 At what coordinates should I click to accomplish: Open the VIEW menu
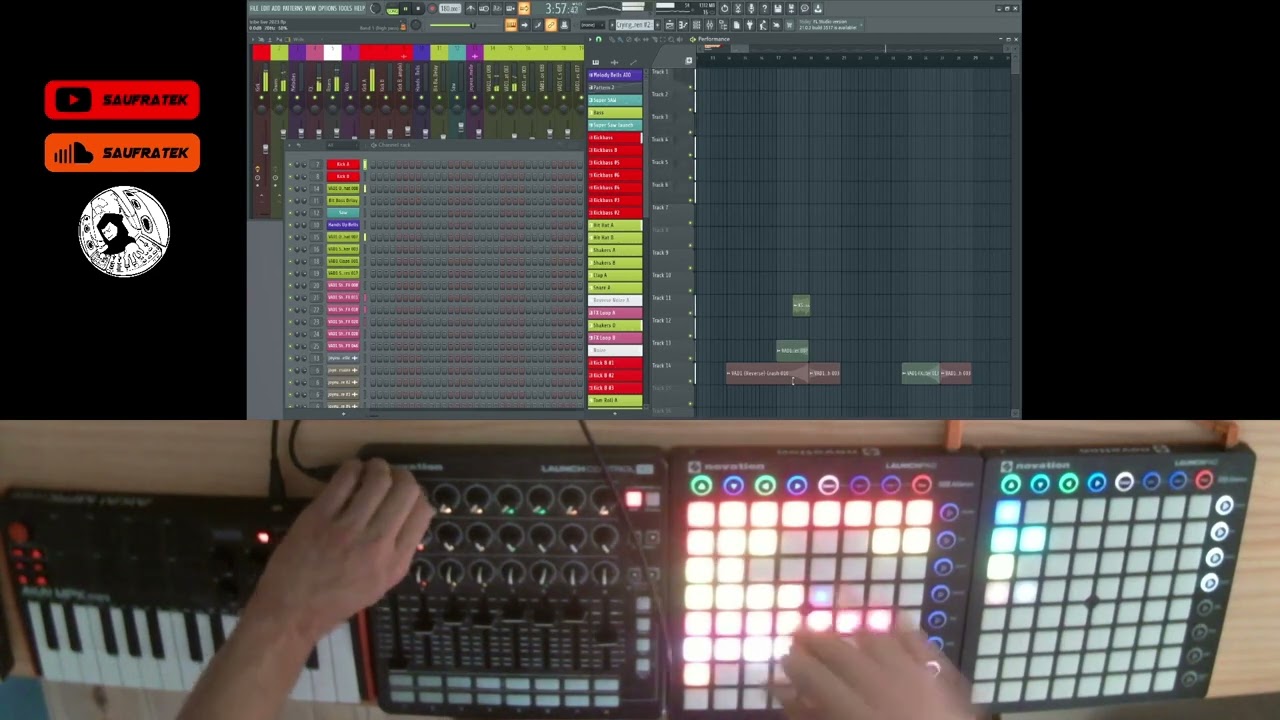point(310,9)
